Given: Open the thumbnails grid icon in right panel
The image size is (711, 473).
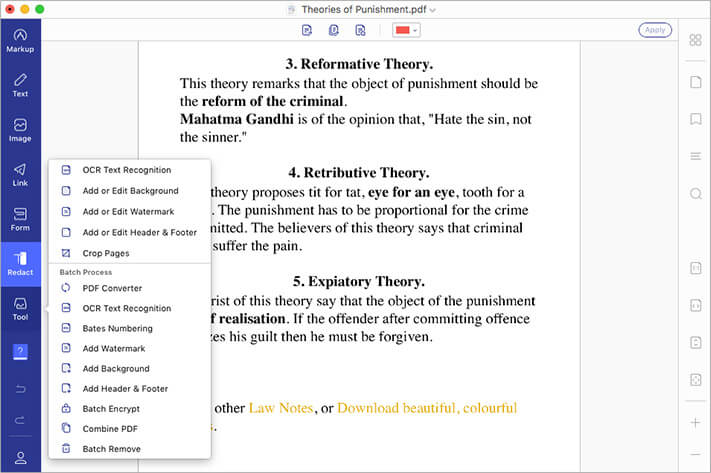Looking at the screenshot, I should [x=695, y=40].
